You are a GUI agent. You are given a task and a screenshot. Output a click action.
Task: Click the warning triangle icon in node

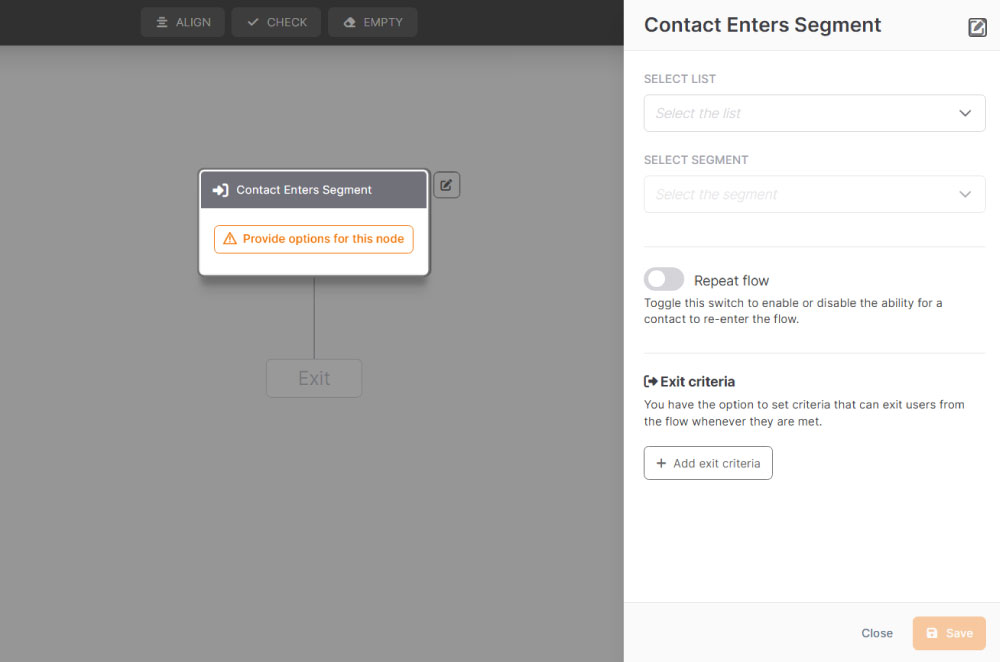[x=230, y=239]
